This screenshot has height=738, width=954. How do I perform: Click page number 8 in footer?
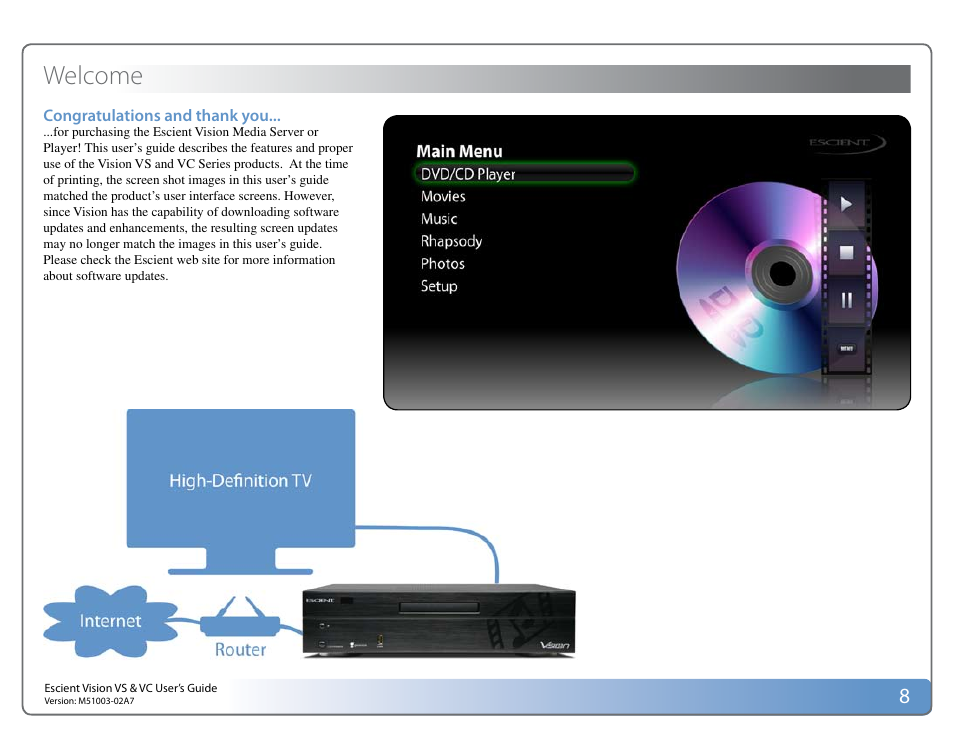click(904, 696)
